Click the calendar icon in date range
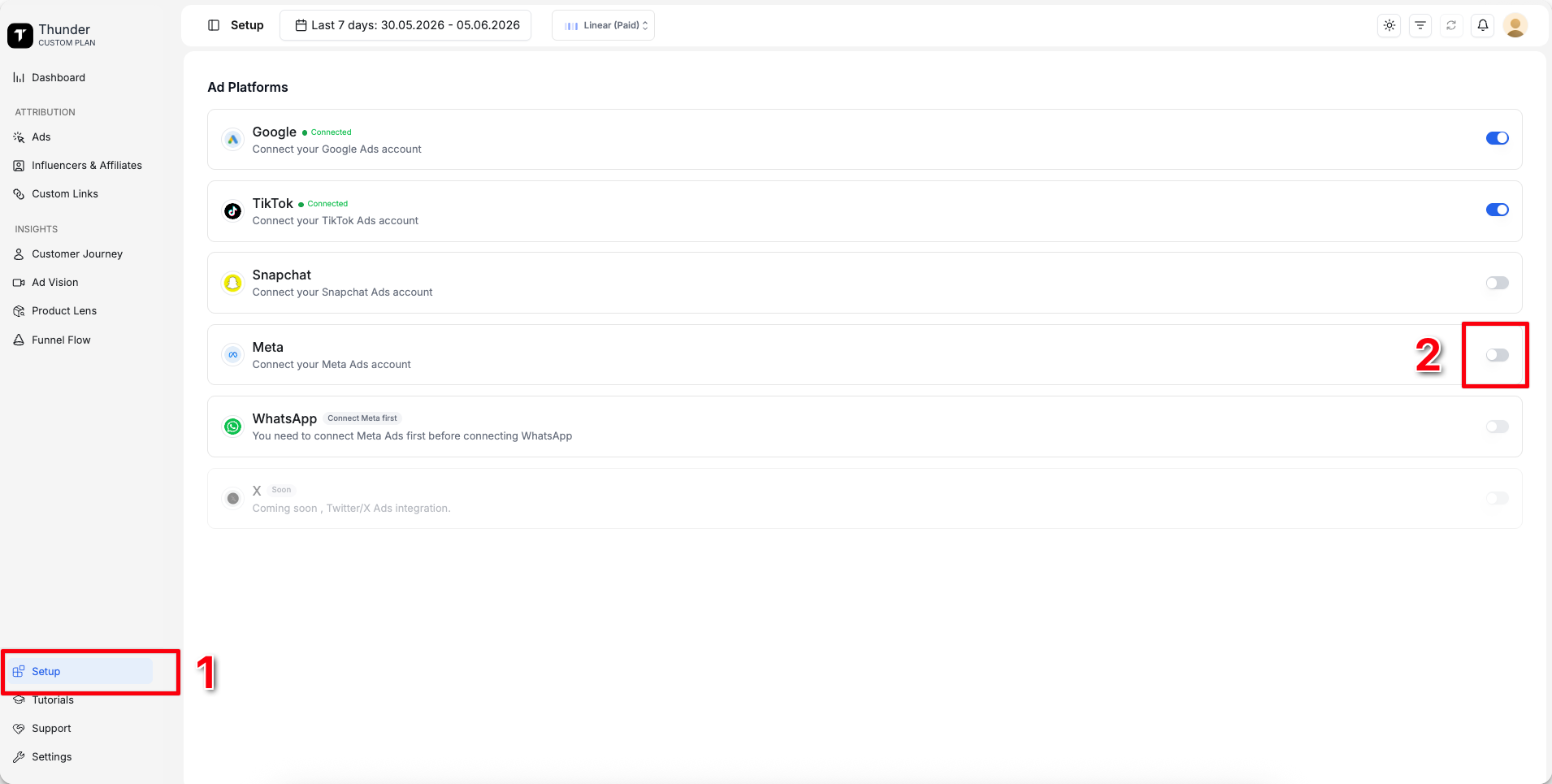1552x784 pixels. pos(301,25)
